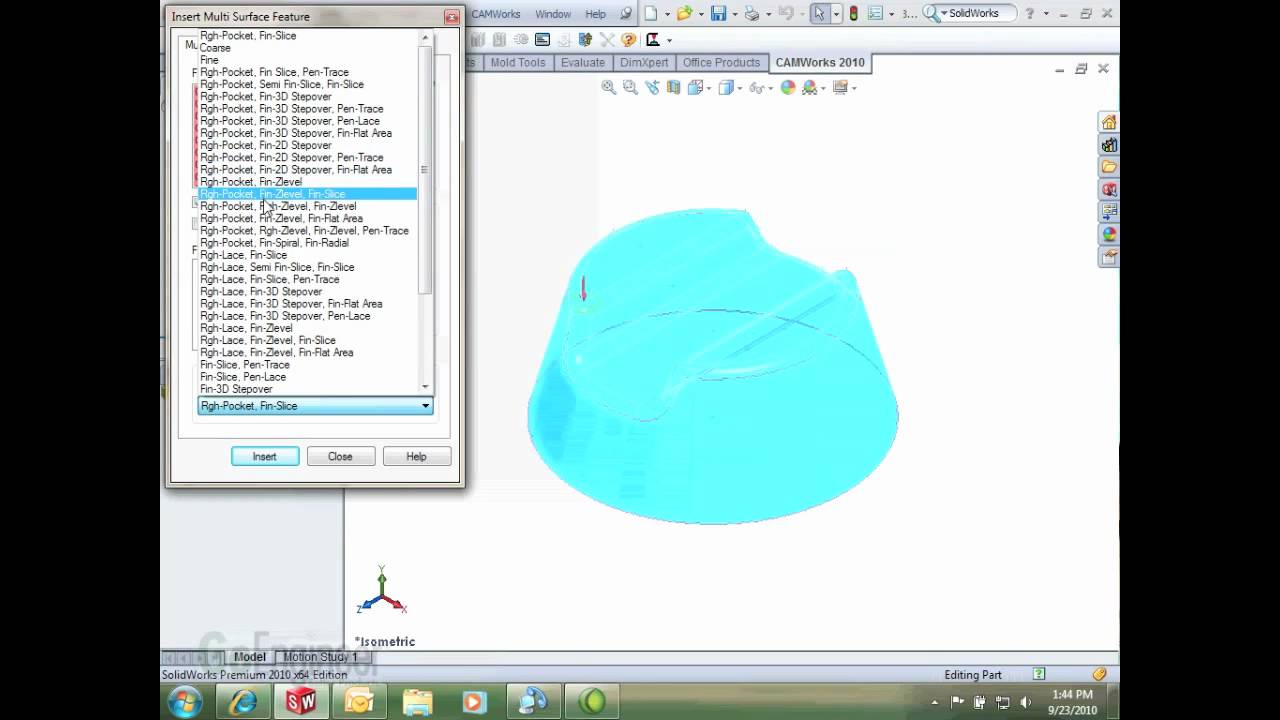Click the SolidWorks search input field
Screen dimensions: 1280x720
pyautogui.click(x=980, y=13)
